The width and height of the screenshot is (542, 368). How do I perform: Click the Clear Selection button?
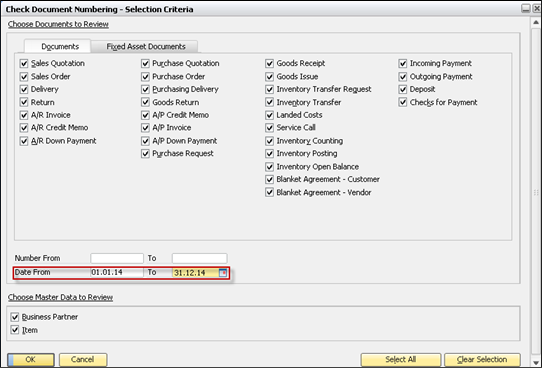pyautogui.click(x=482, y=359)
